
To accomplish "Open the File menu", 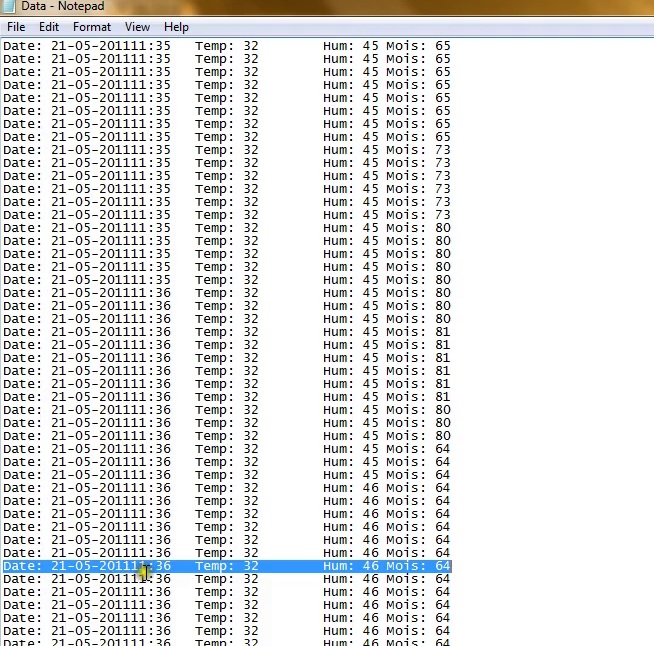I will point(16,27).
